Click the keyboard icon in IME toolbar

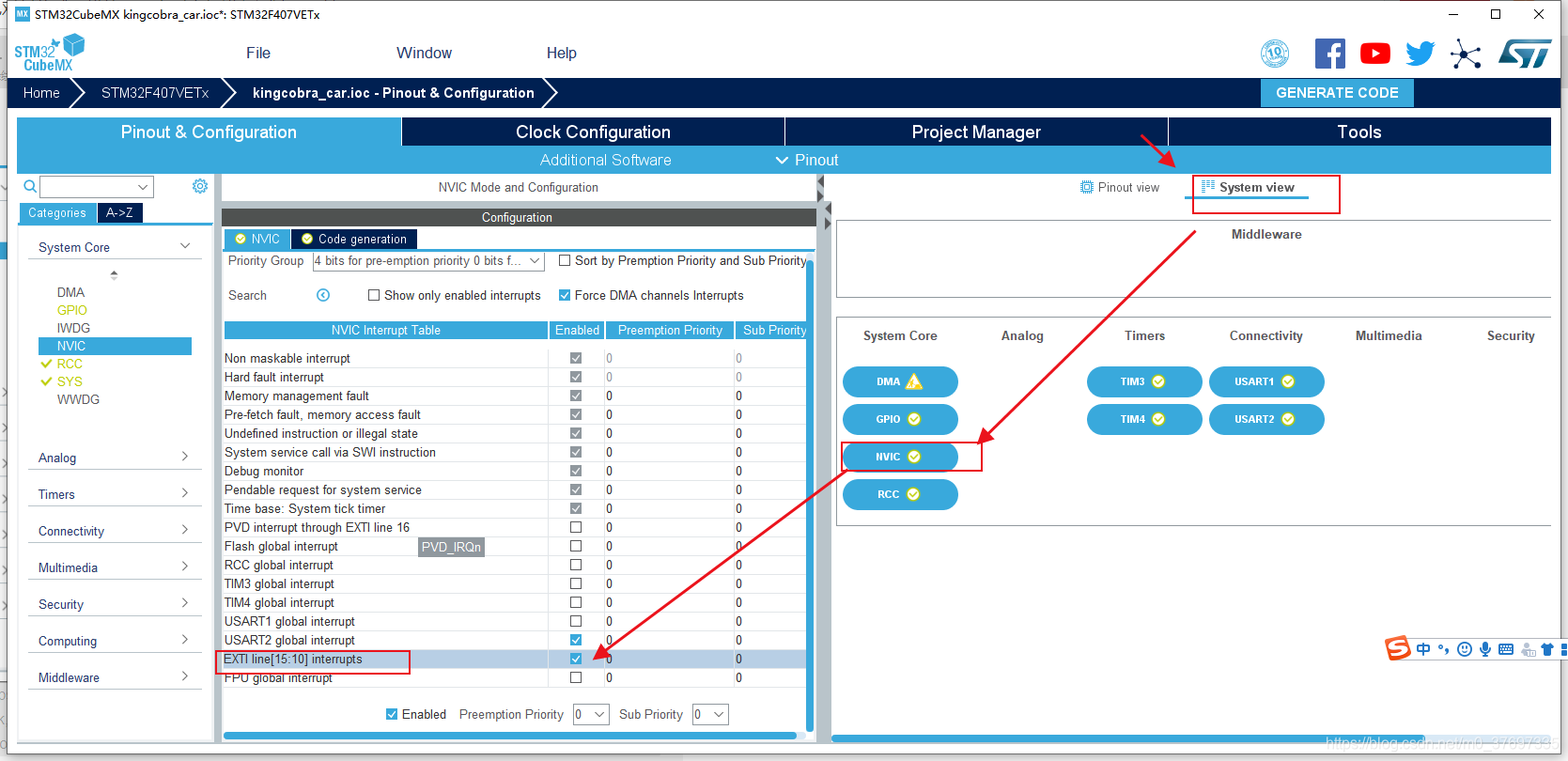1506,649
